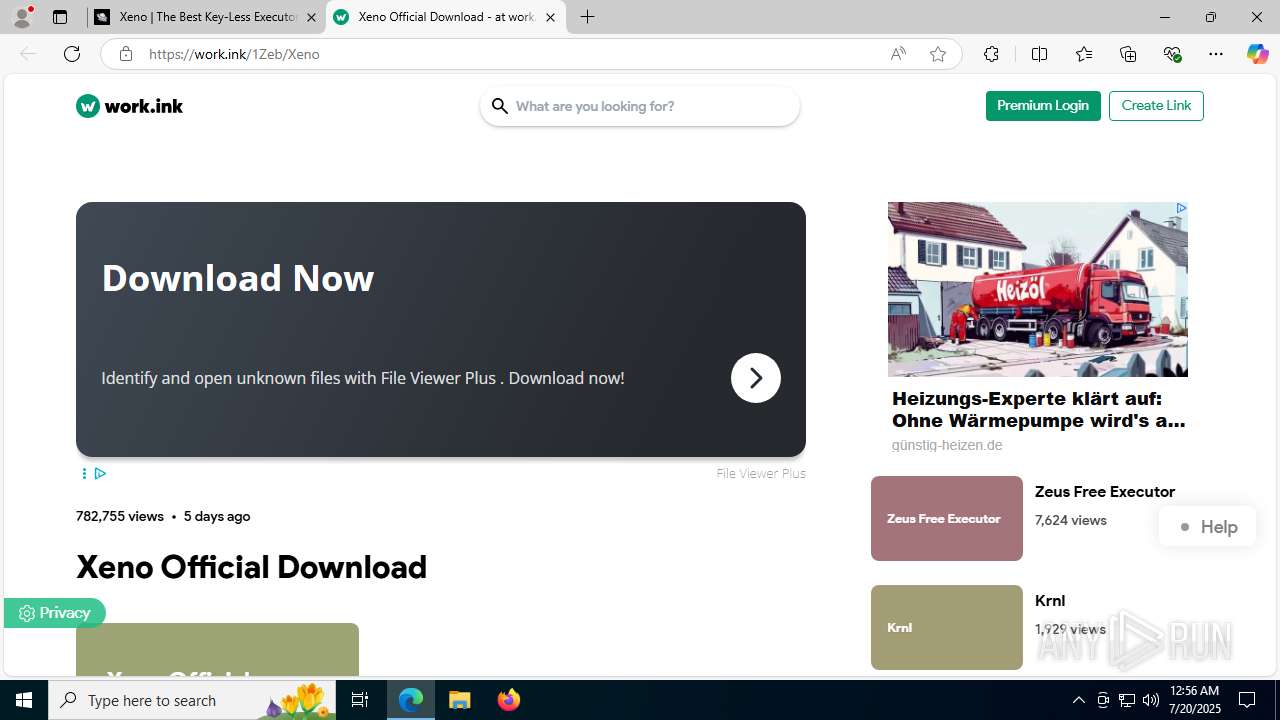Open Browser essentials heart icon
Image resolution: width=1280 pixels, height=720 pixels.
tap(1172, 54)
